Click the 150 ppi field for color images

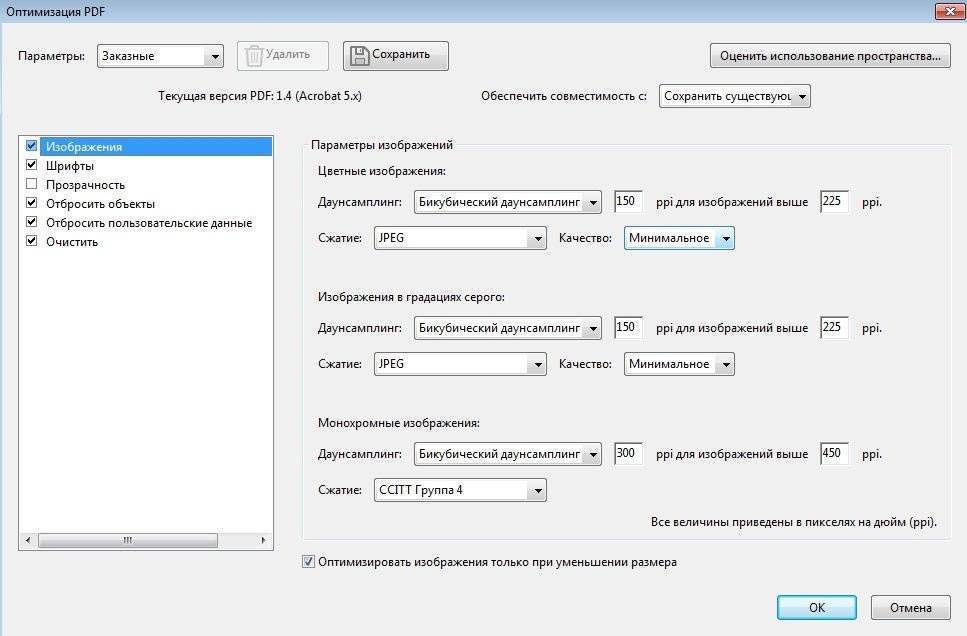pos(628,202)
